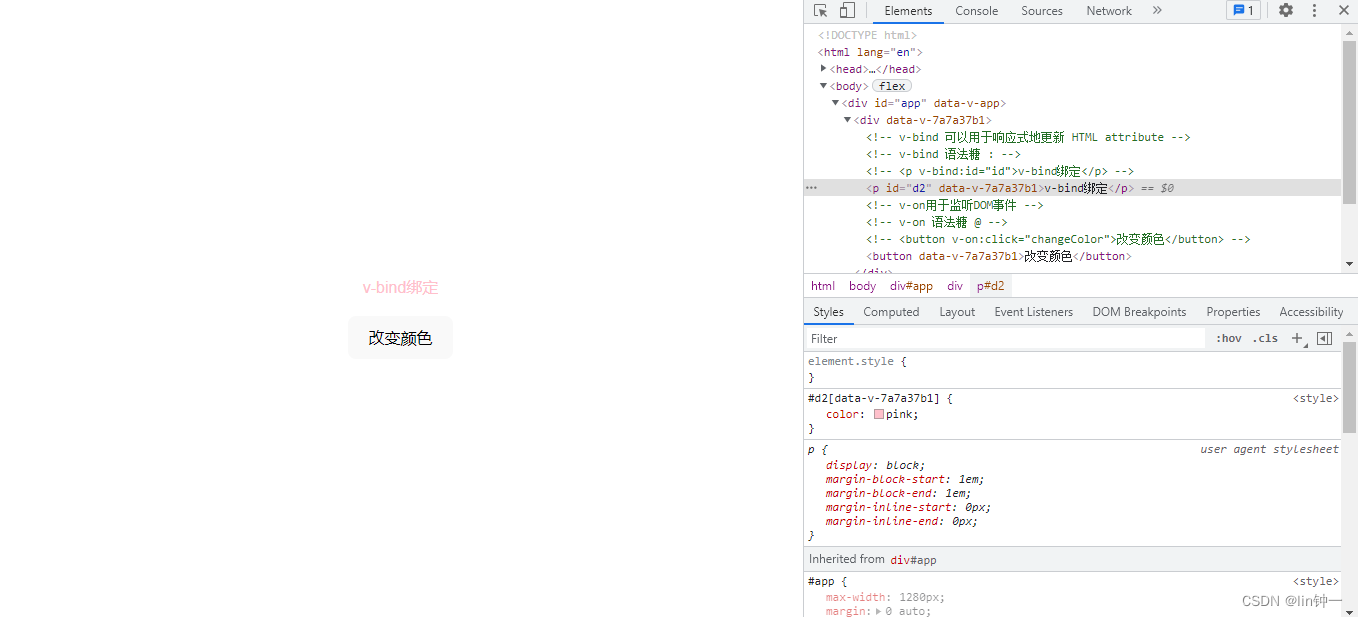Click the ellipsis beside the selected p element
This screenshot has height=617, width=1358.
point(811,188)
